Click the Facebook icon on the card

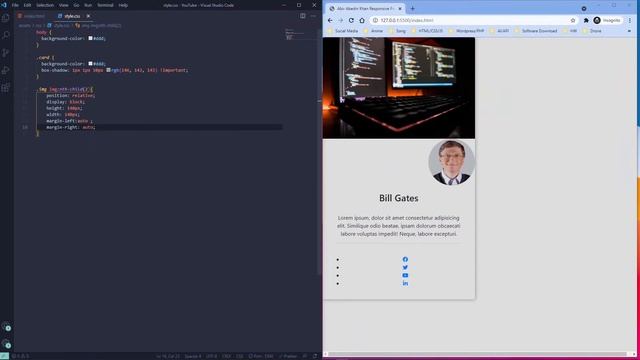pyautogui.click(x=405, y=259)
